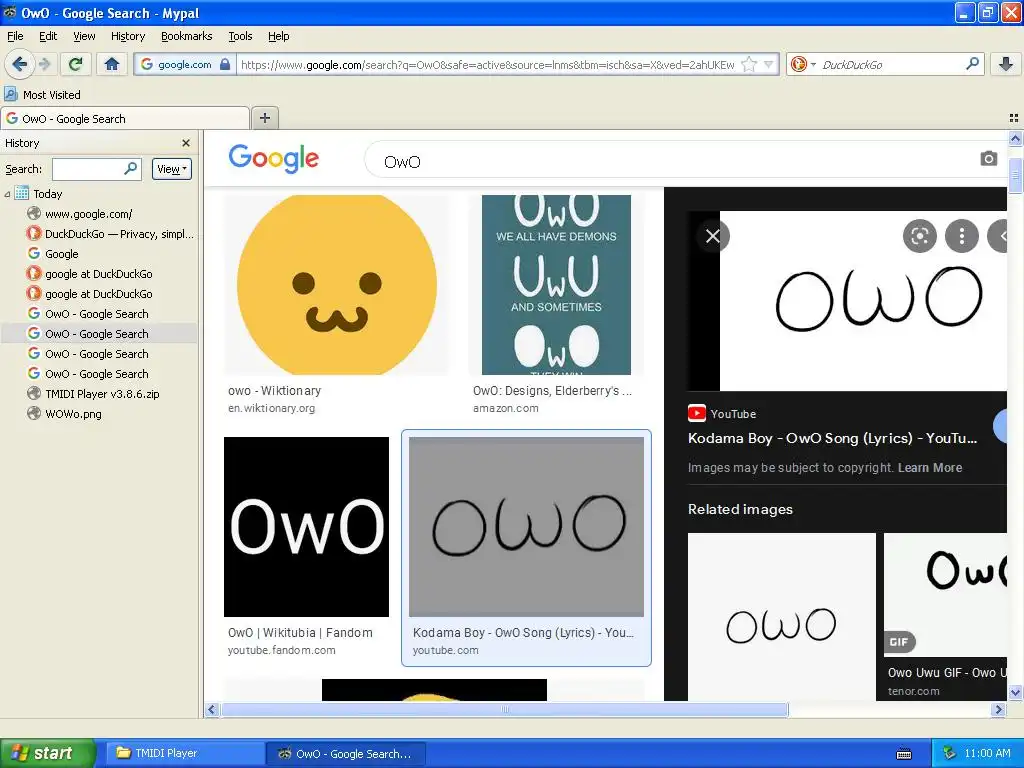Open a new tab with plus button
Viewport: 1024px width, 768px height.
click(264, 118)
